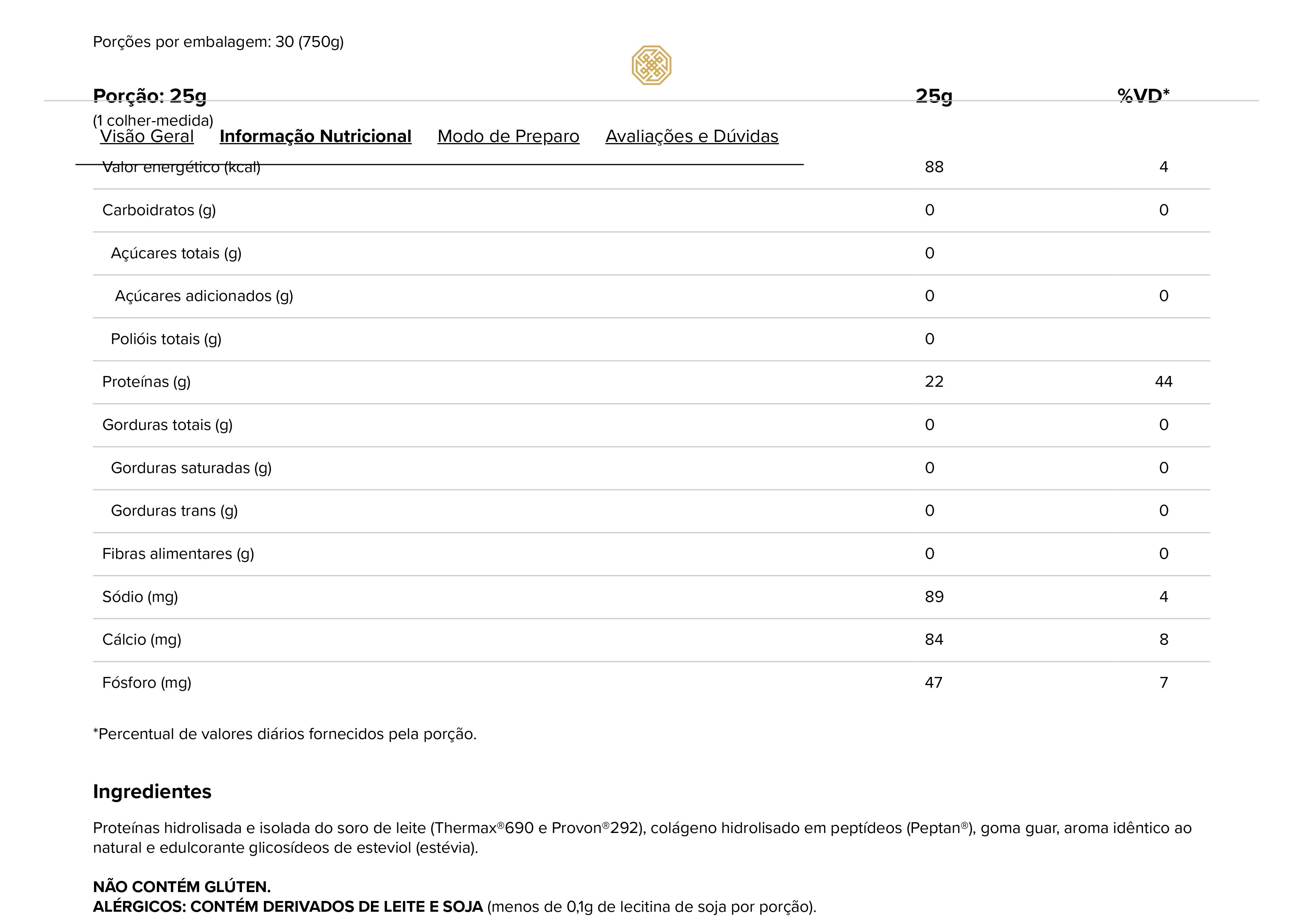
Task: Select the Sódio (mg) row label
Action: click(140, 597)
